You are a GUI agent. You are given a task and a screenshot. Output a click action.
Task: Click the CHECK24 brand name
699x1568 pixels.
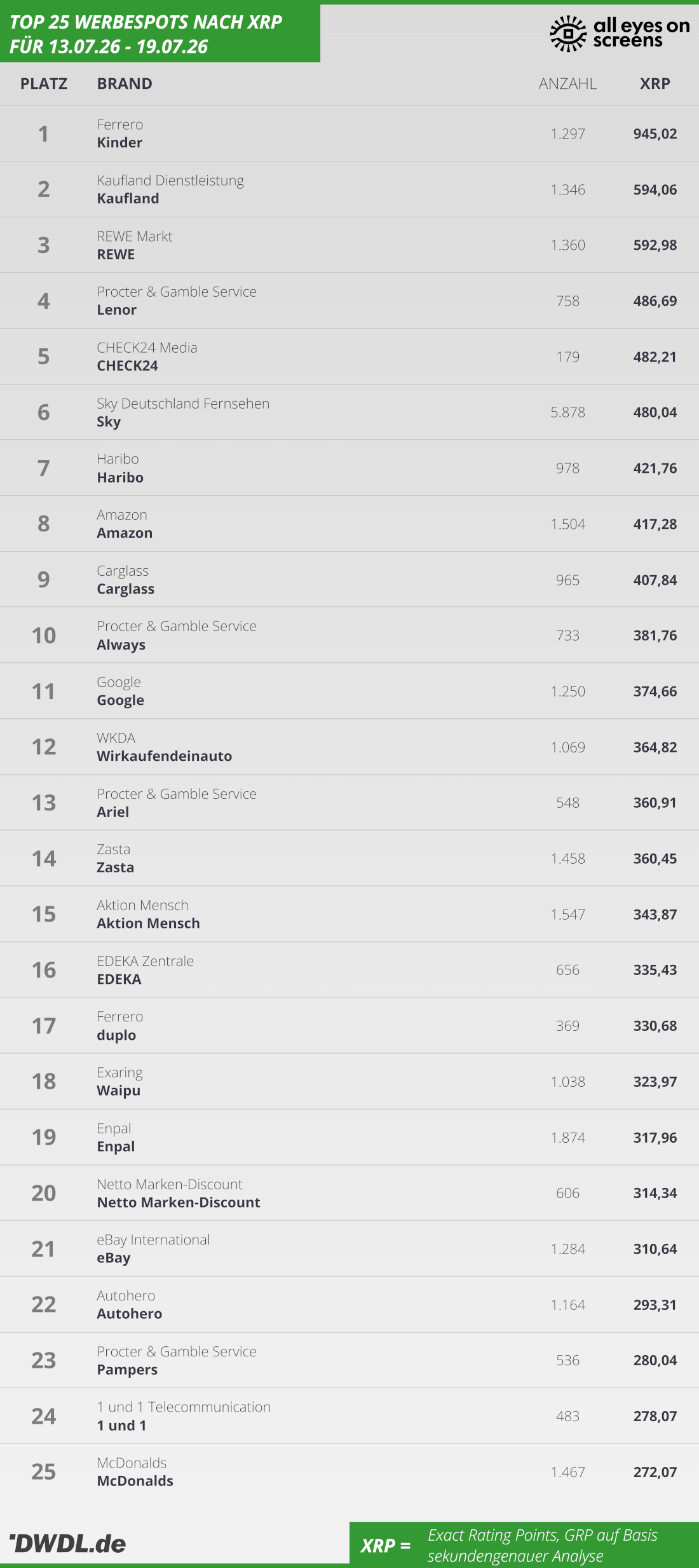pos(127,365)
